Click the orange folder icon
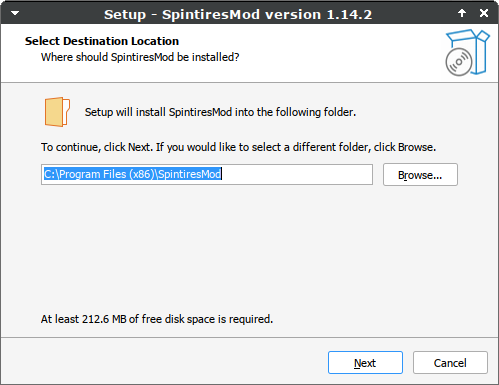This screenshot has height=385, width=499. coord(57,112)
